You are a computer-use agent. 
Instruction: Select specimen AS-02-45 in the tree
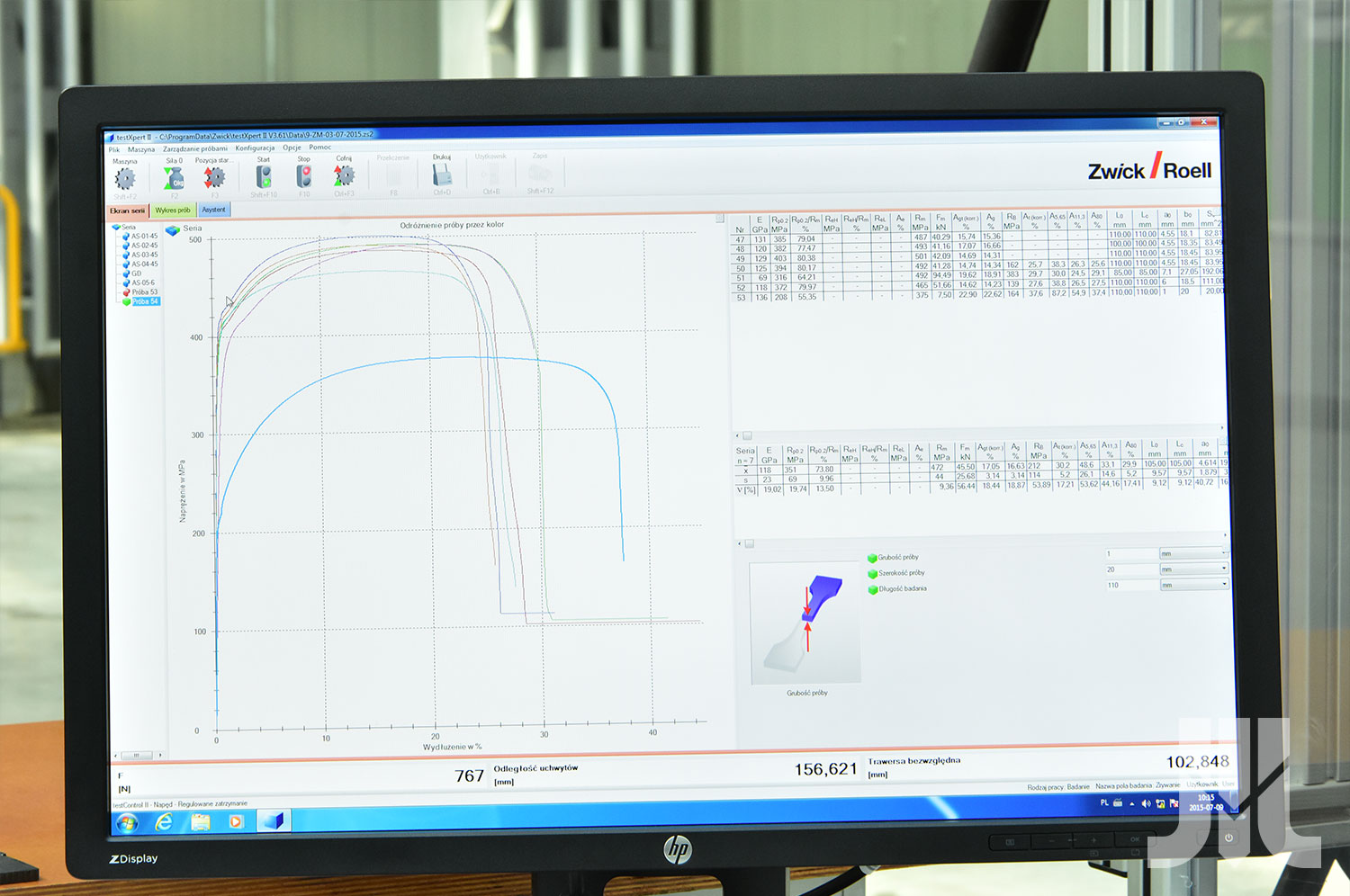(144, 246)
